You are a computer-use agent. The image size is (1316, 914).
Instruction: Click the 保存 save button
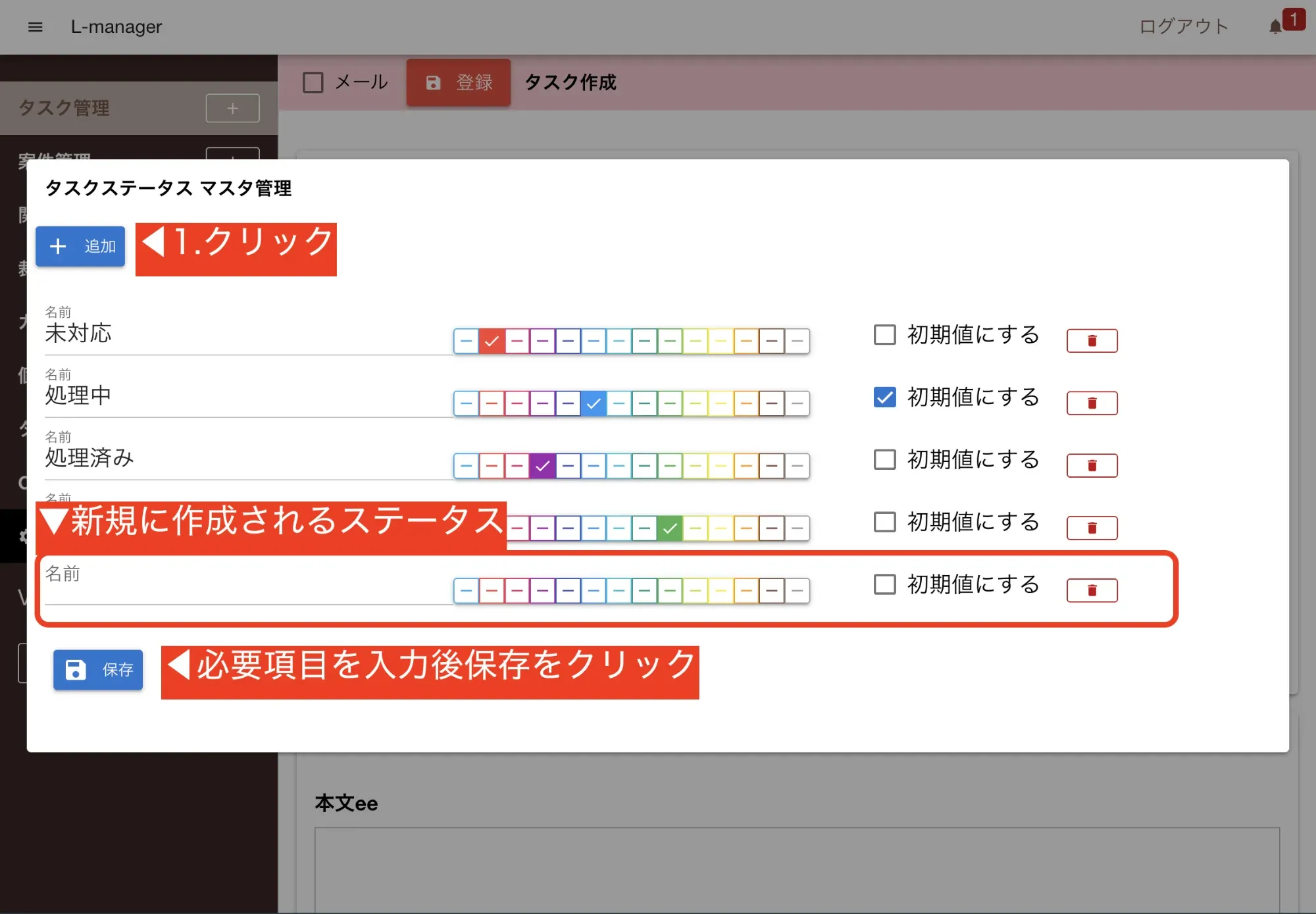point(98,670)
